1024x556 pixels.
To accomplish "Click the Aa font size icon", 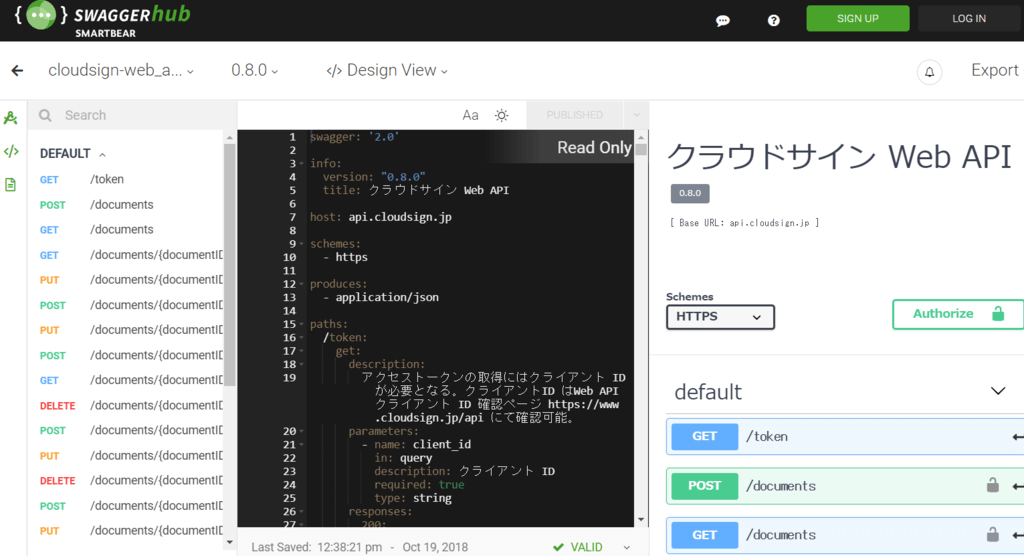I will (470, 116).
